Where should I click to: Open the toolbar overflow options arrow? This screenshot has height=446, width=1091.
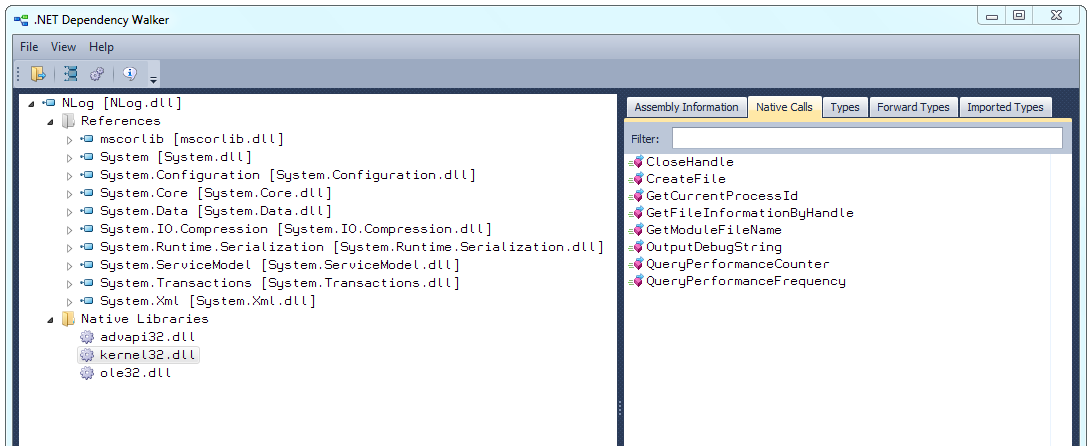coord(153,81)
